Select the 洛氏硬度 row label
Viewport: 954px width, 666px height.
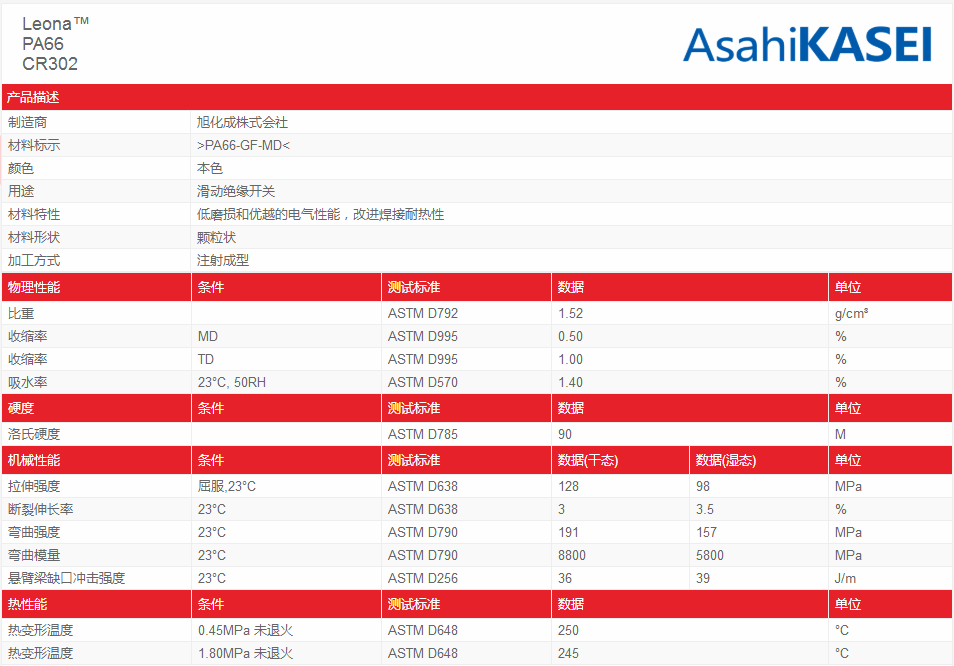34,434
